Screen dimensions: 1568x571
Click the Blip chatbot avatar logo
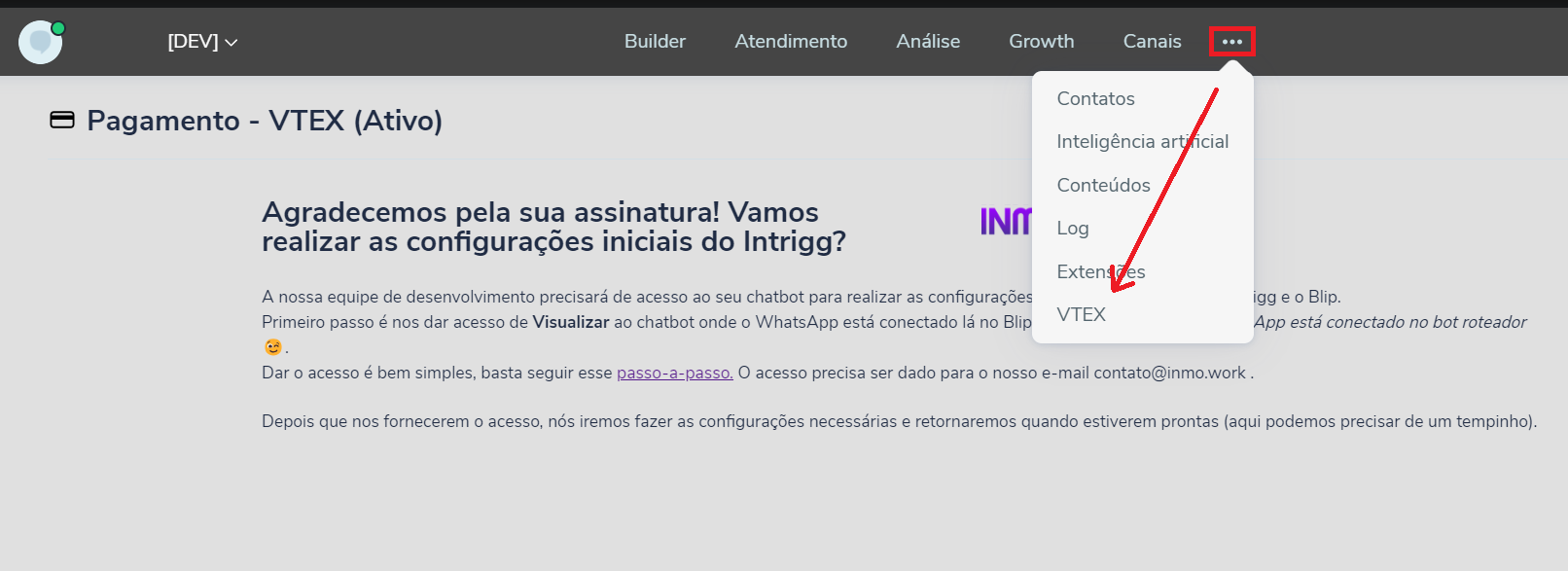pos(41,42)
